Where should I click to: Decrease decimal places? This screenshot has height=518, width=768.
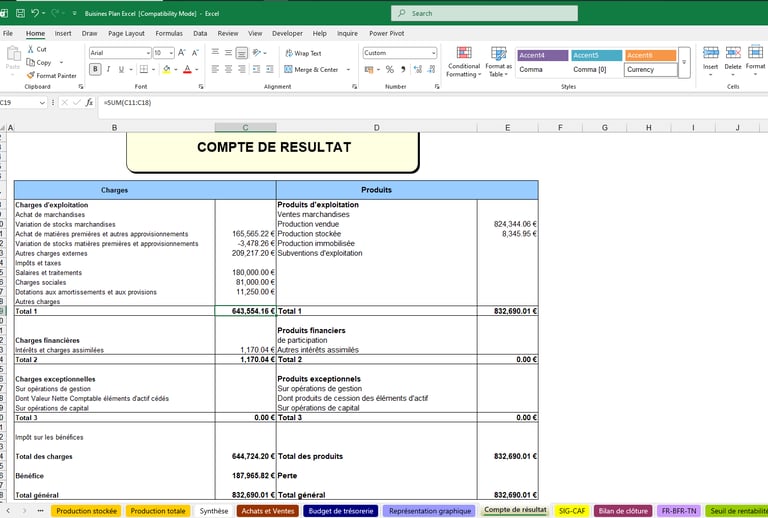click(431, 70)
